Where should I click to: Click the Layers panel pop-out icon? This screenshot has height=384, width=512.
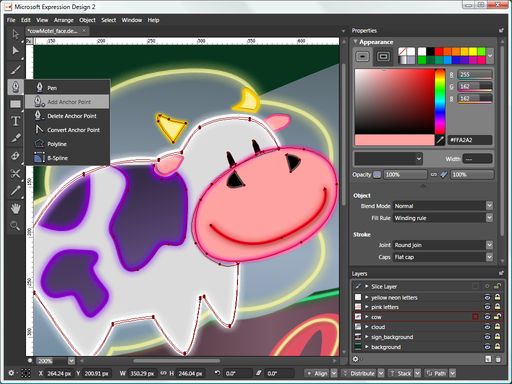pos(501,273)
